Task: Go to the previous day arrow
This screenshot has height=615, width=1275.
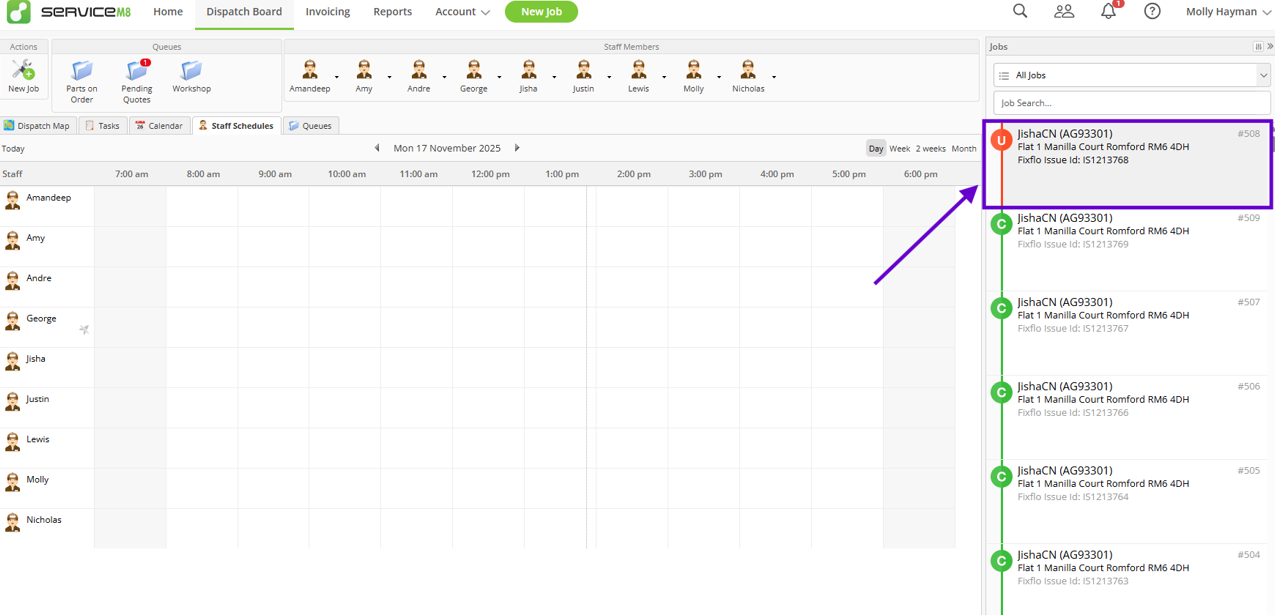Action: 377,148
